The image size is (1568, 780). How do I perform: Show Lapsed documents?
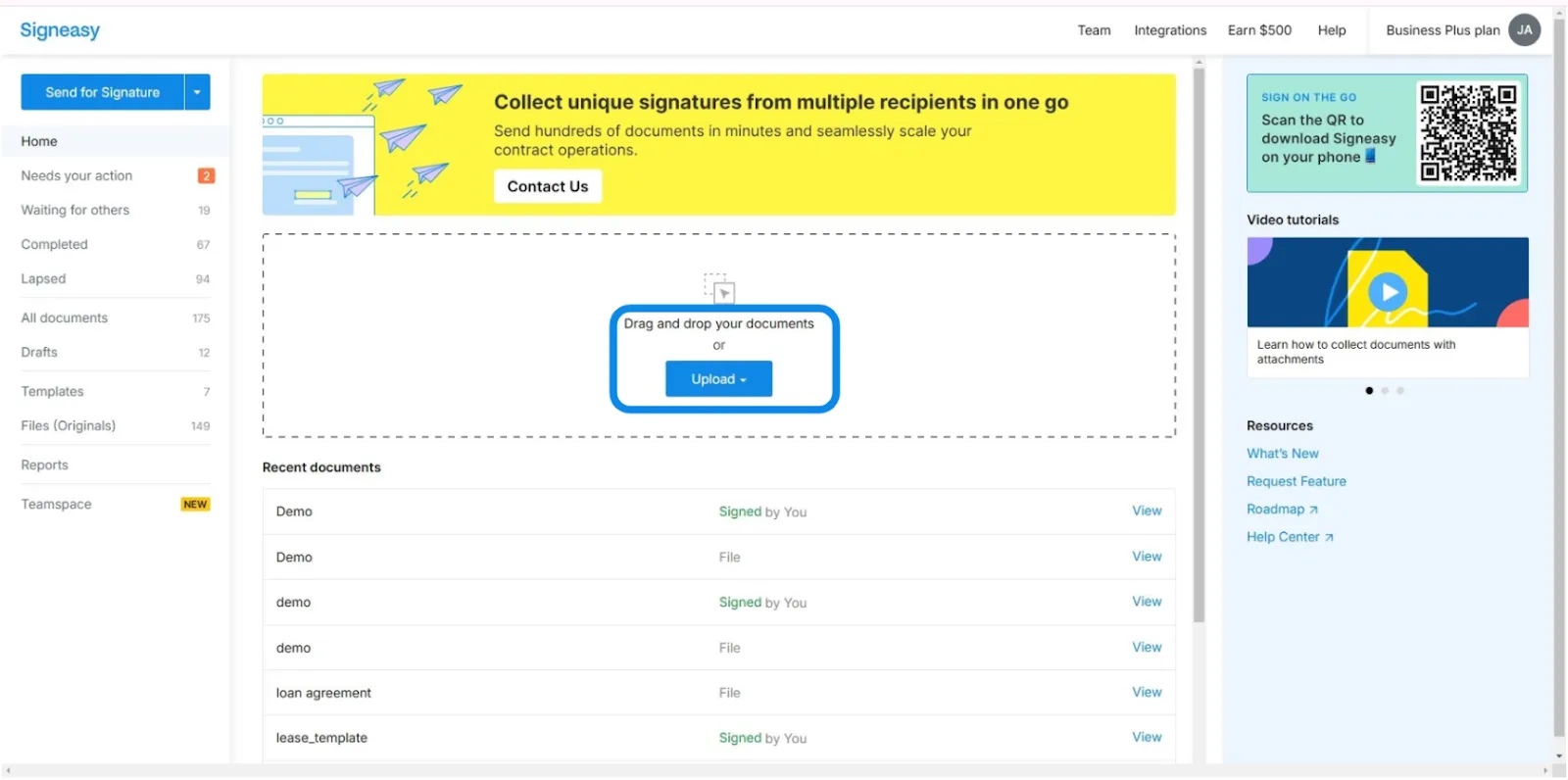43,279
